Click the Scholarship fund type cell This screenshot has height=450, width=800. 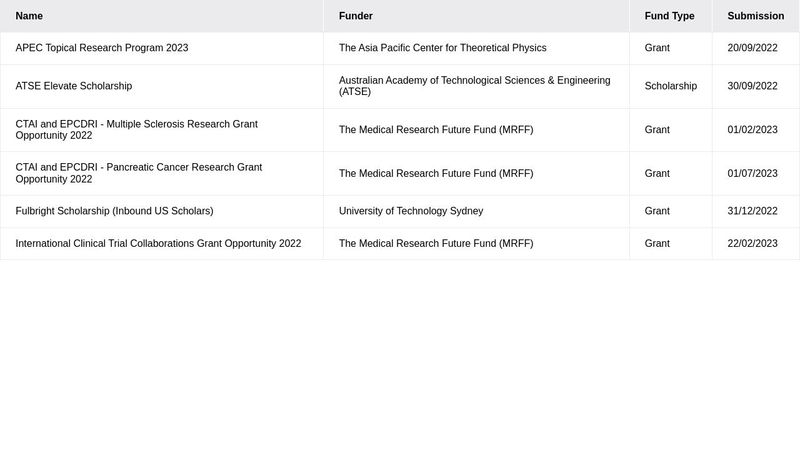[671, 86]
